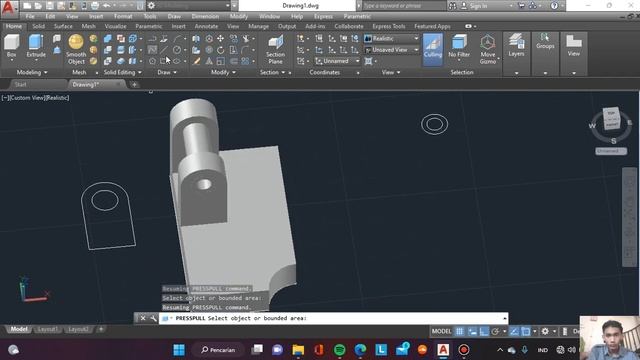Image resolution: width=640 pixels, height=360 pixels.
Task: Add new drawing tab with plus button
Action: coord(134,84)
